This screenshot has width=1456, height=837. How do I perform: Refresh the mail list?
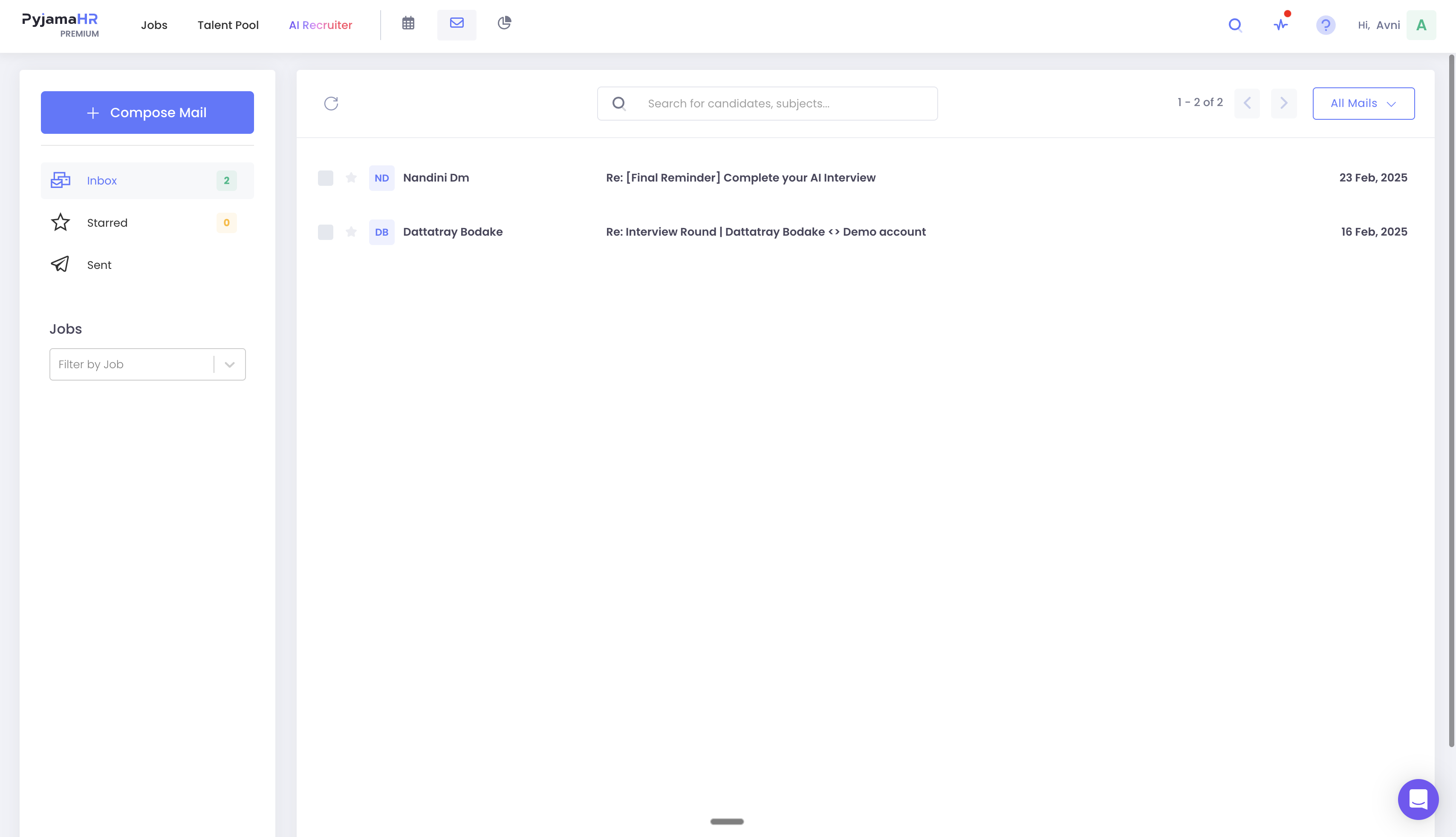click(x=331, y=104)
